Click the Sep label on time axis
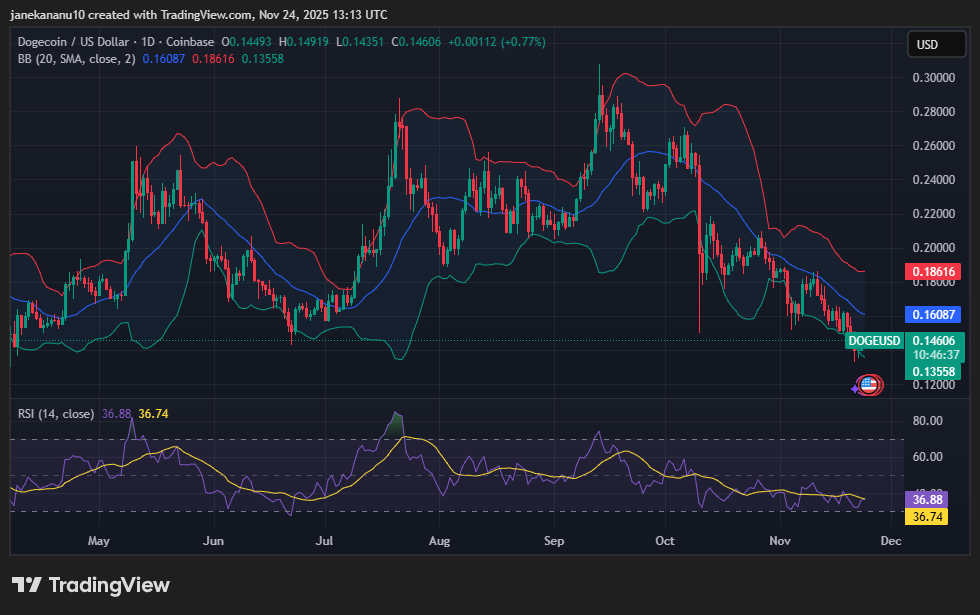Image resolution: width=980 pixels, height=615 pixels. (x=555, y=541)
